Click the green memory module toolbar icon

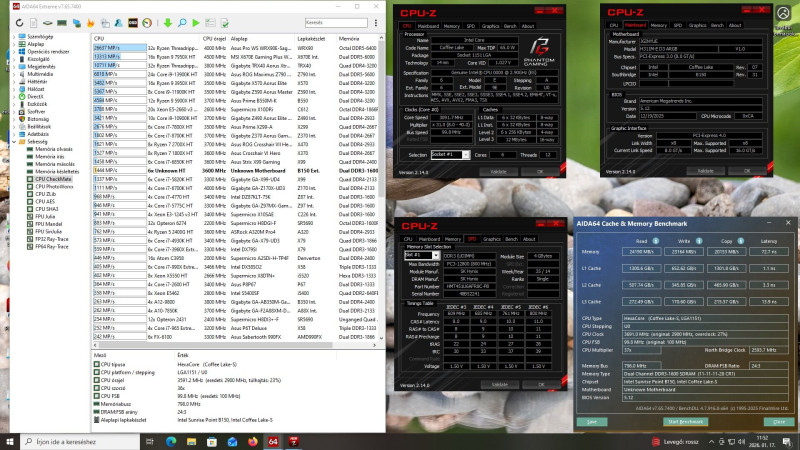62,23
